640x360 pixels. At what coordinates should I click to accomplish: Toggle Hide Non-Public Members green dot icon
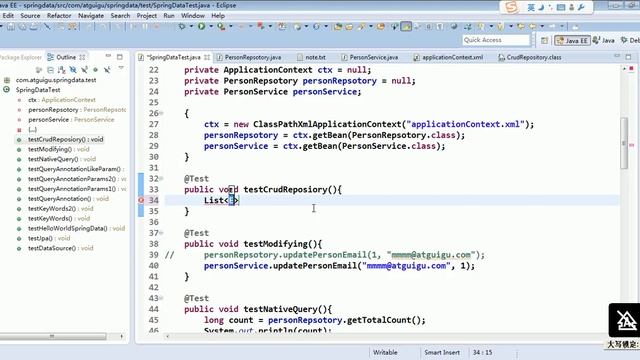click(96, 70)
